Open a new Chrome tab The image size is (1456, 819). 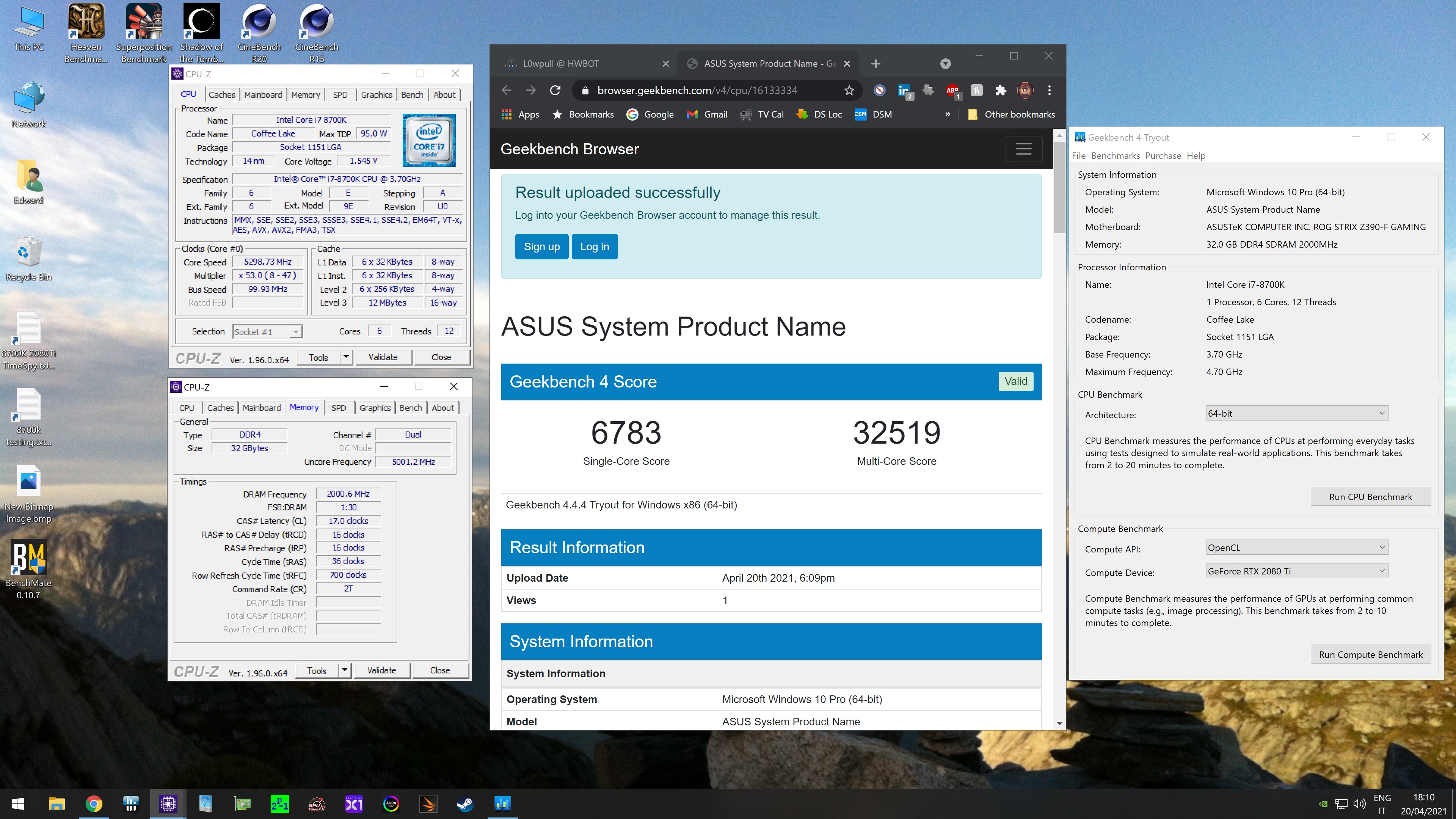click(x=875, y=64)
